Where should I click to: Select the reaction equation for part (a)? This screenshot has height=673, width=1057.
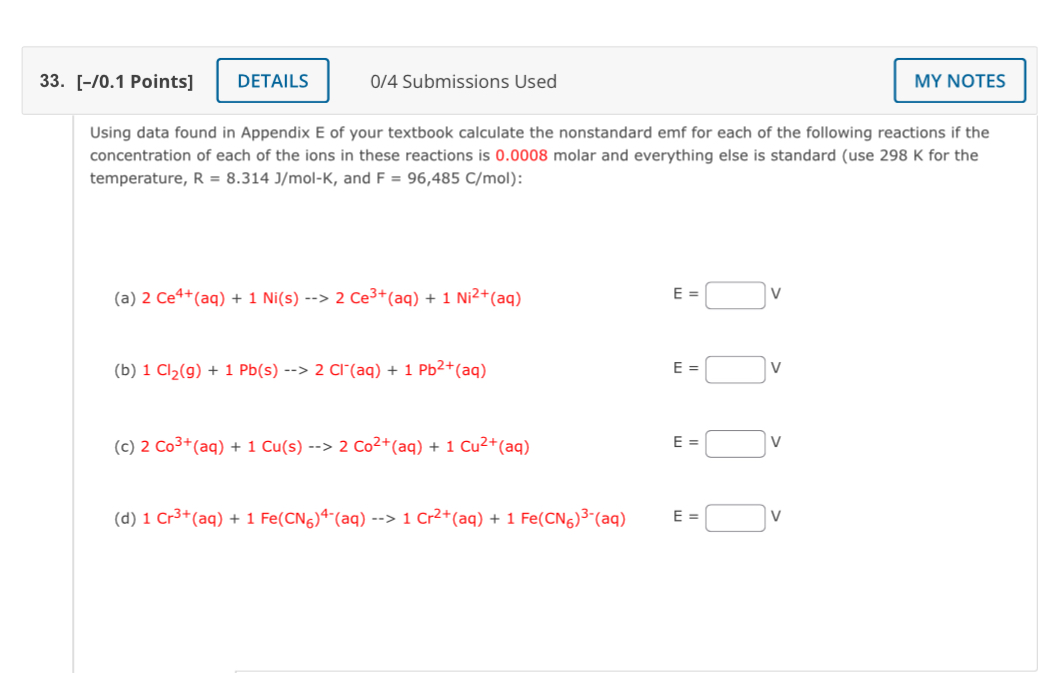[x=318, y=295]
